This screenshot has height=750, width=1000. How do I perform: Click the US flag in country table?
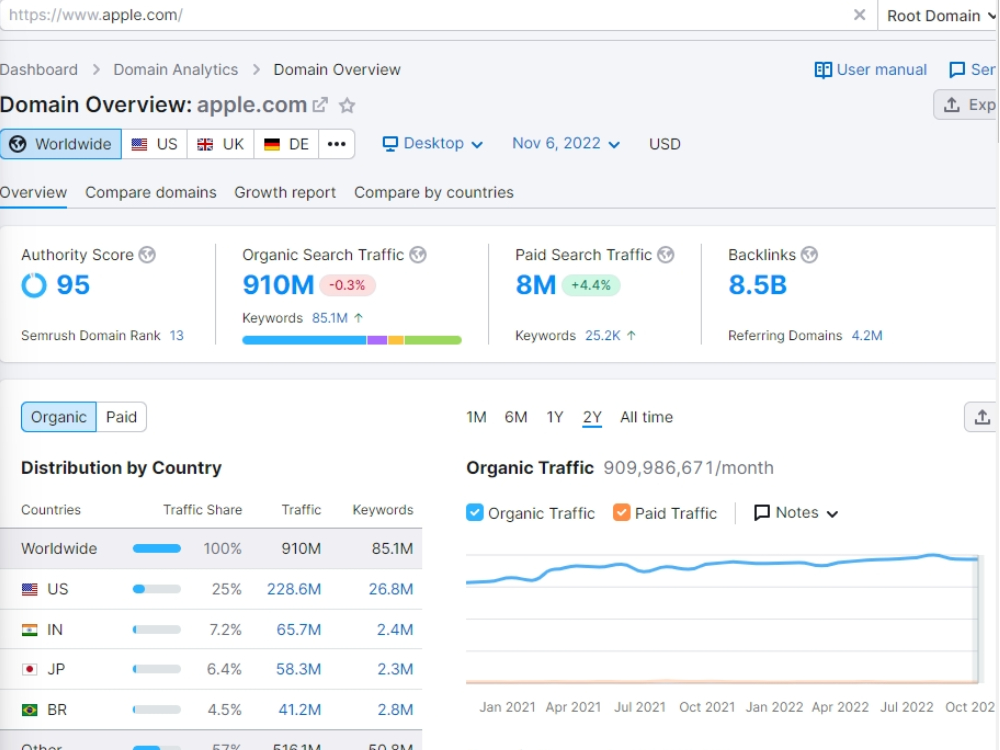click(x=29, y=589)
